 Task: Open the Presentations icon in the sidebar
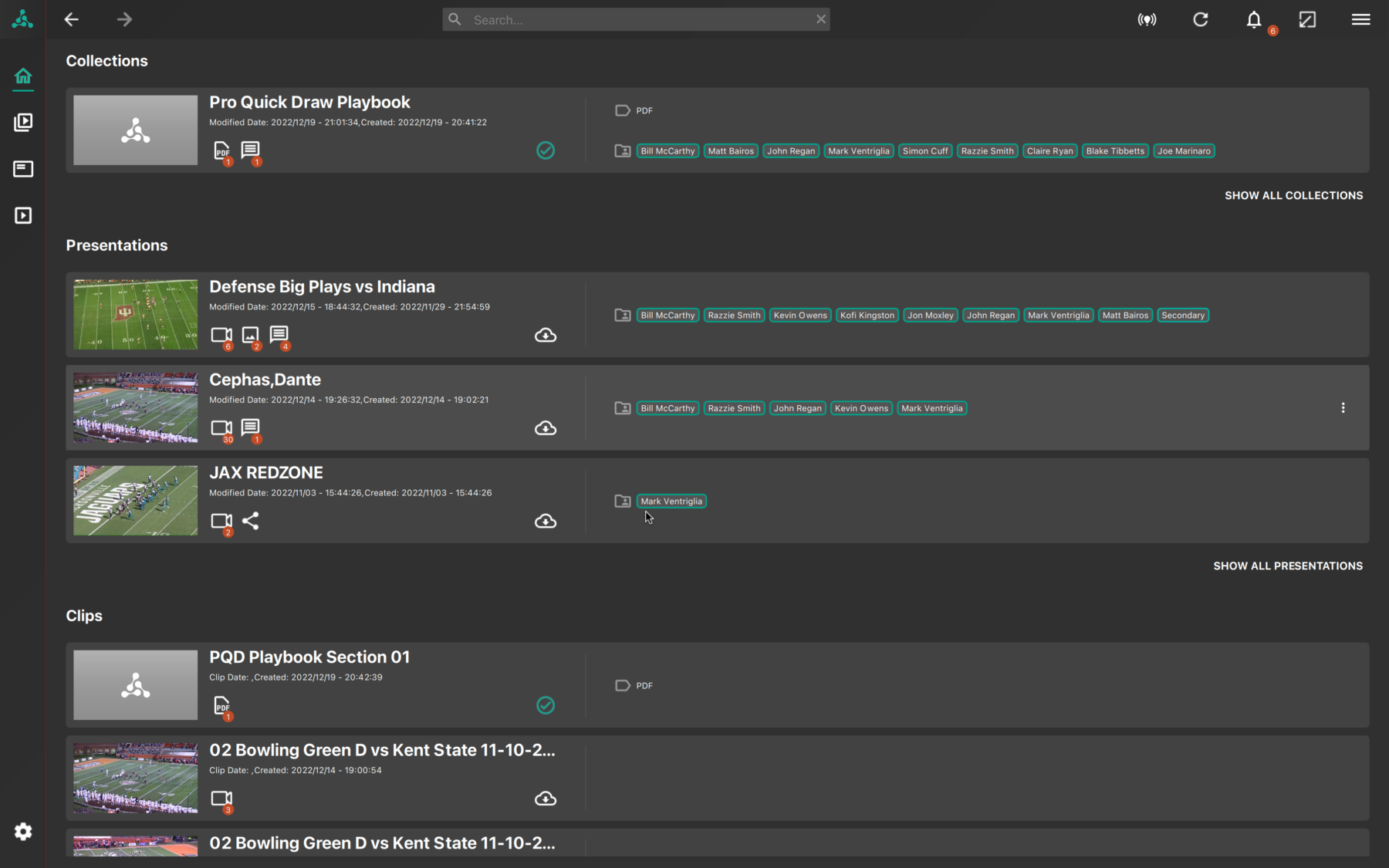click(23, 169)
